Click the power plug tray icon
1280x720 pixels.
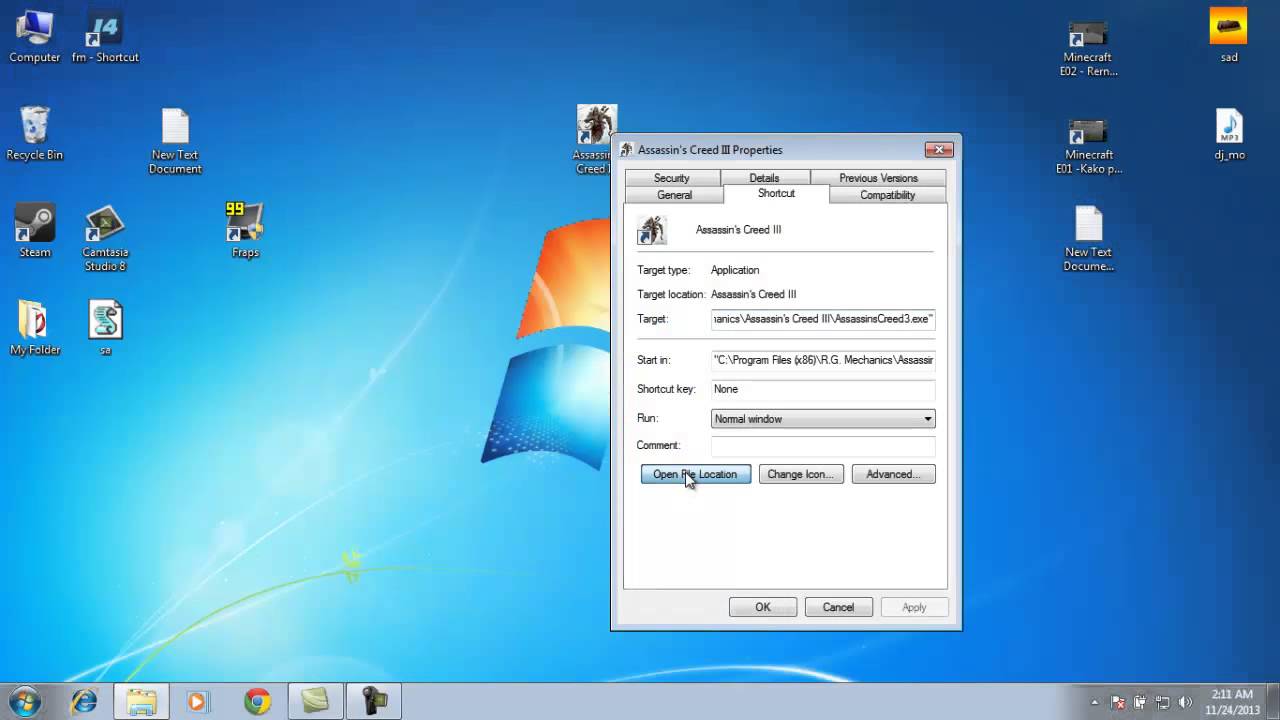[1140, 702]
